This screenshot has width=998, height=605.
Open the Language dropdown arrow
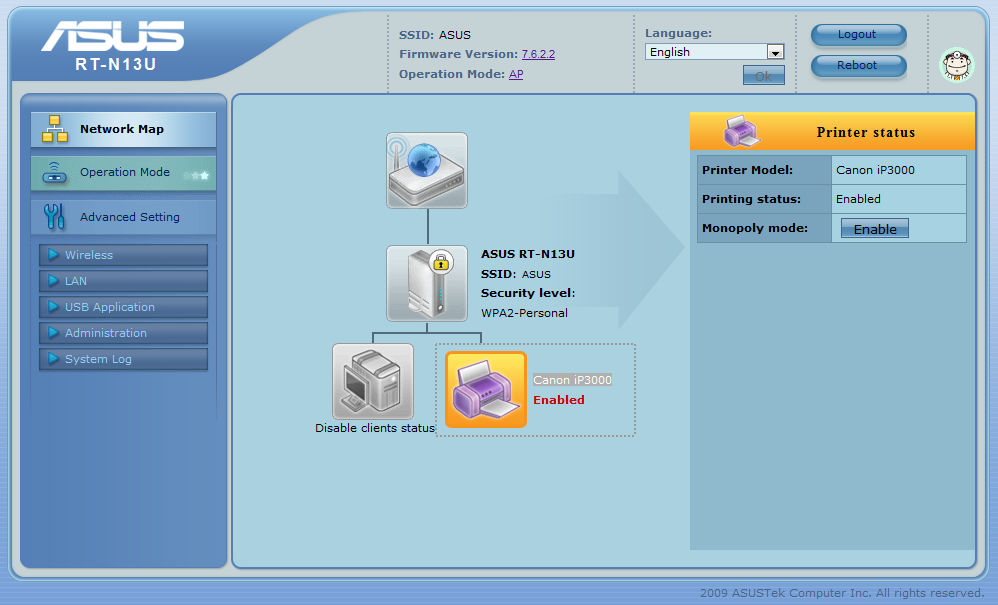775,52
